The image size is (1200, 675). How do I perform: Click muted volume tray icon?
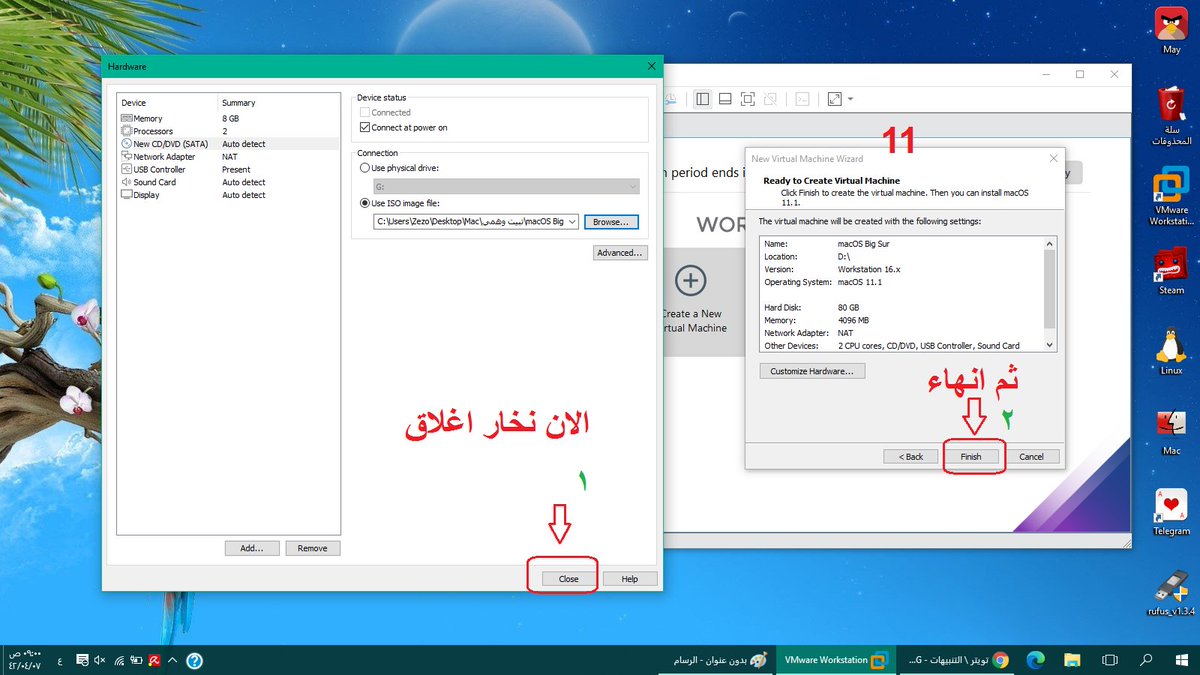point(100,660)
